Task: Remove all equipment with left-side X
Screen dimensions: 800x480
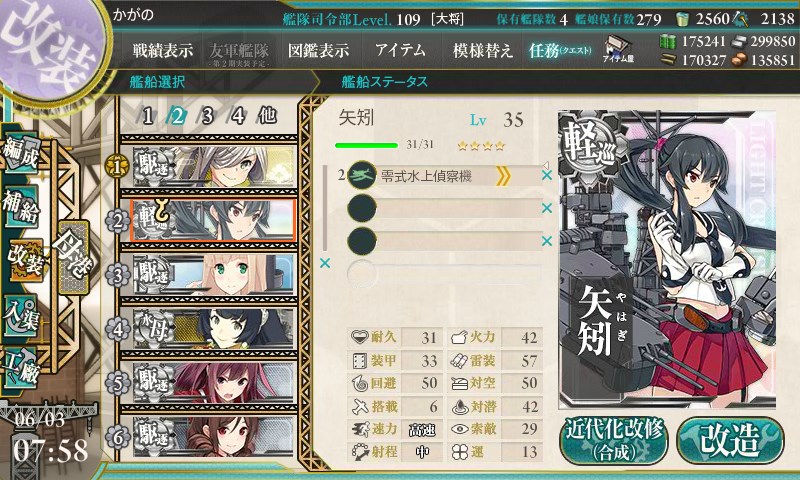Action: (324, 263)
